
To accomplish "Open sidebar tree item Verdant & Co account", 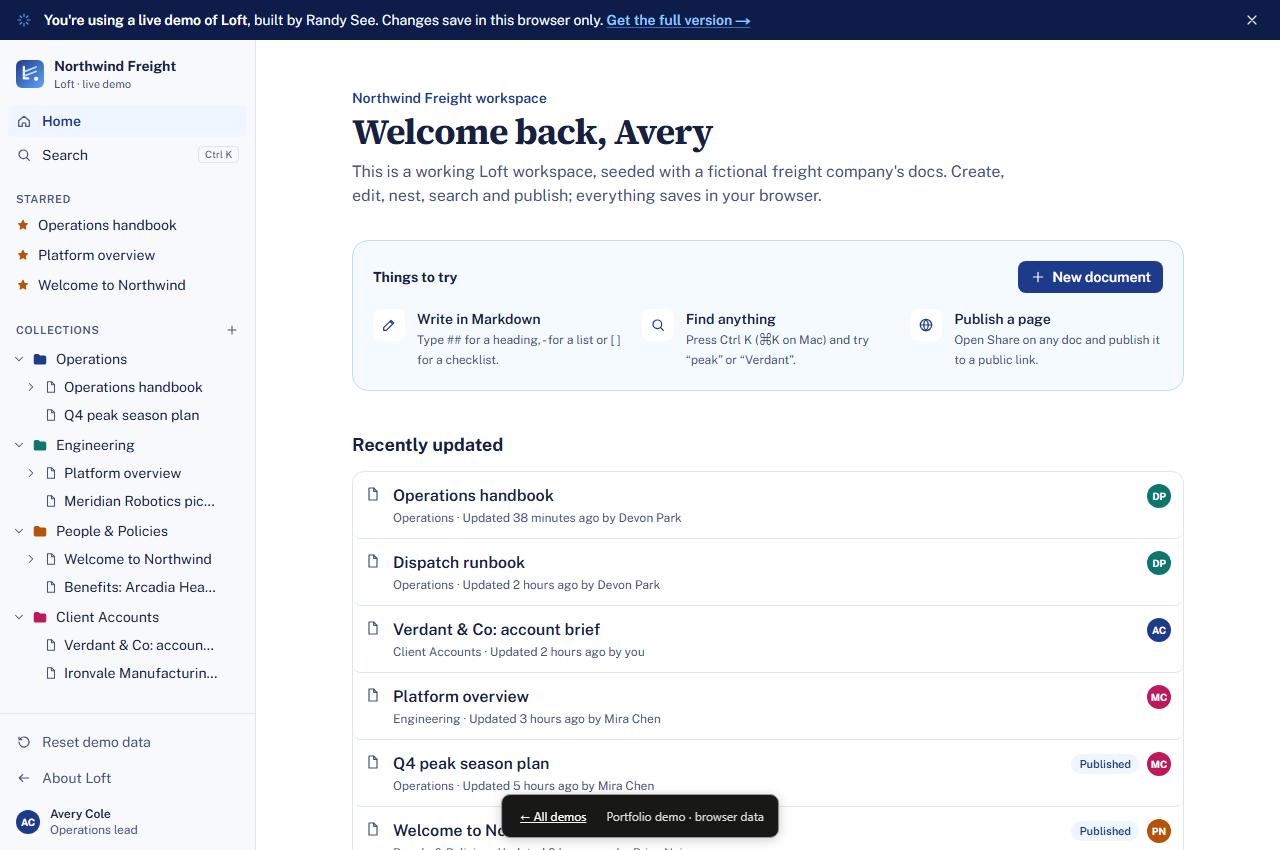I will pos(138,645).
